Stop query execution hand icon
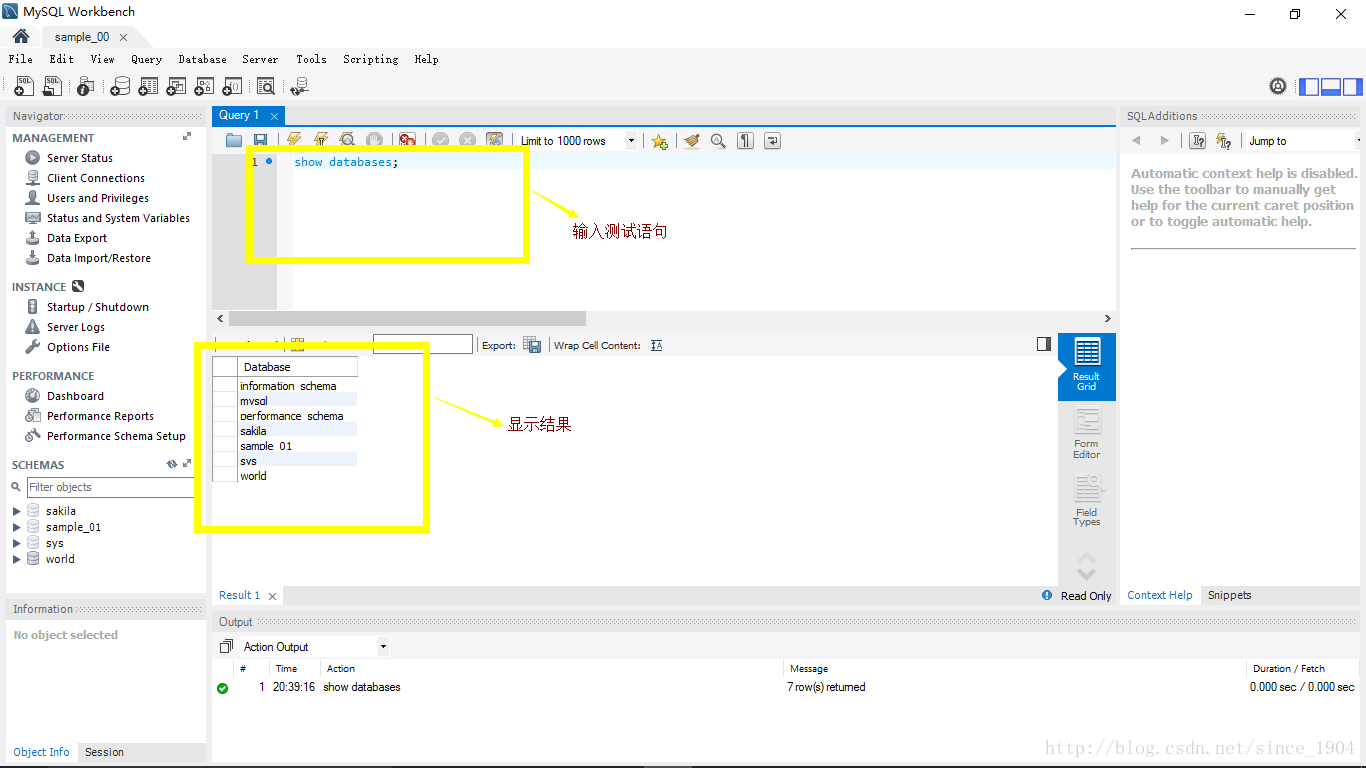The width and height of the screenshot is (1366, 768). point(374,141)
